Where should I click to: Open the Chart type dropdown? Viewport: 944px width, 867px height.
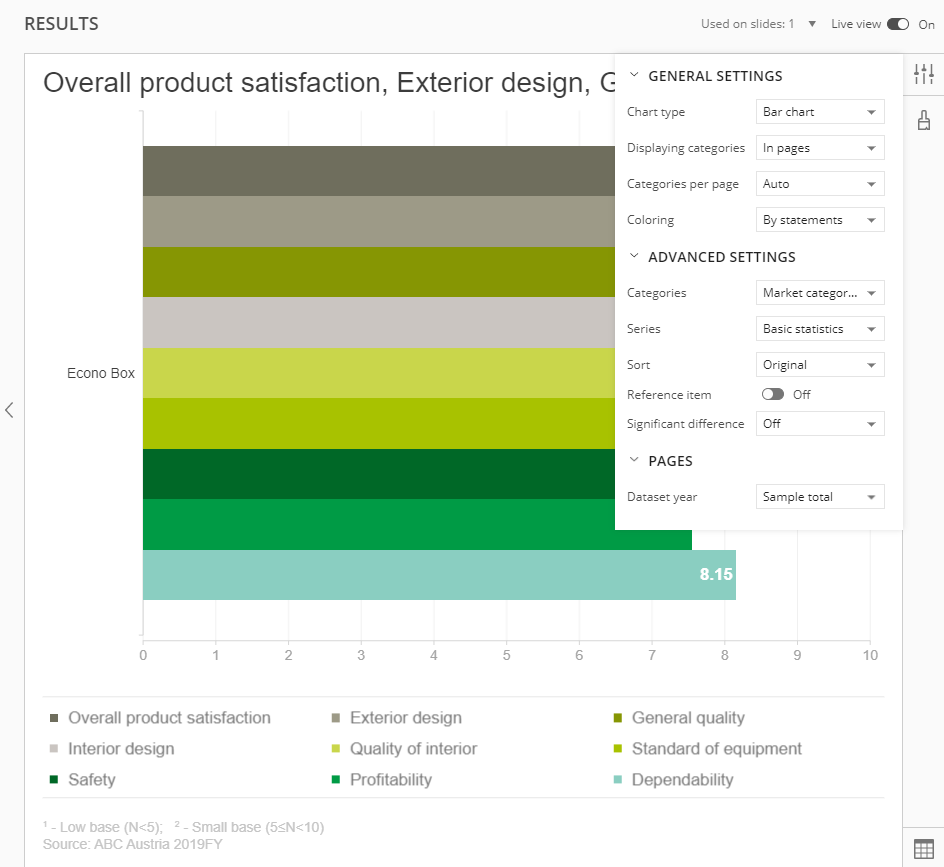click(x=820, y=112)
